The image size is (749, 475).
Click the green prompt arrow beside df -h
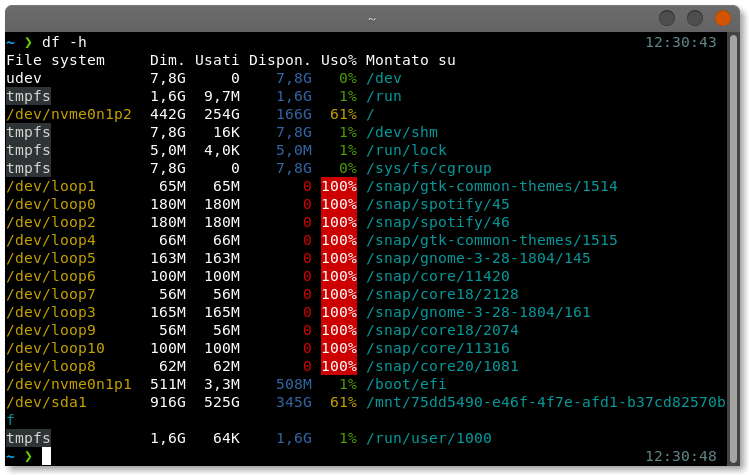(29, 43)
